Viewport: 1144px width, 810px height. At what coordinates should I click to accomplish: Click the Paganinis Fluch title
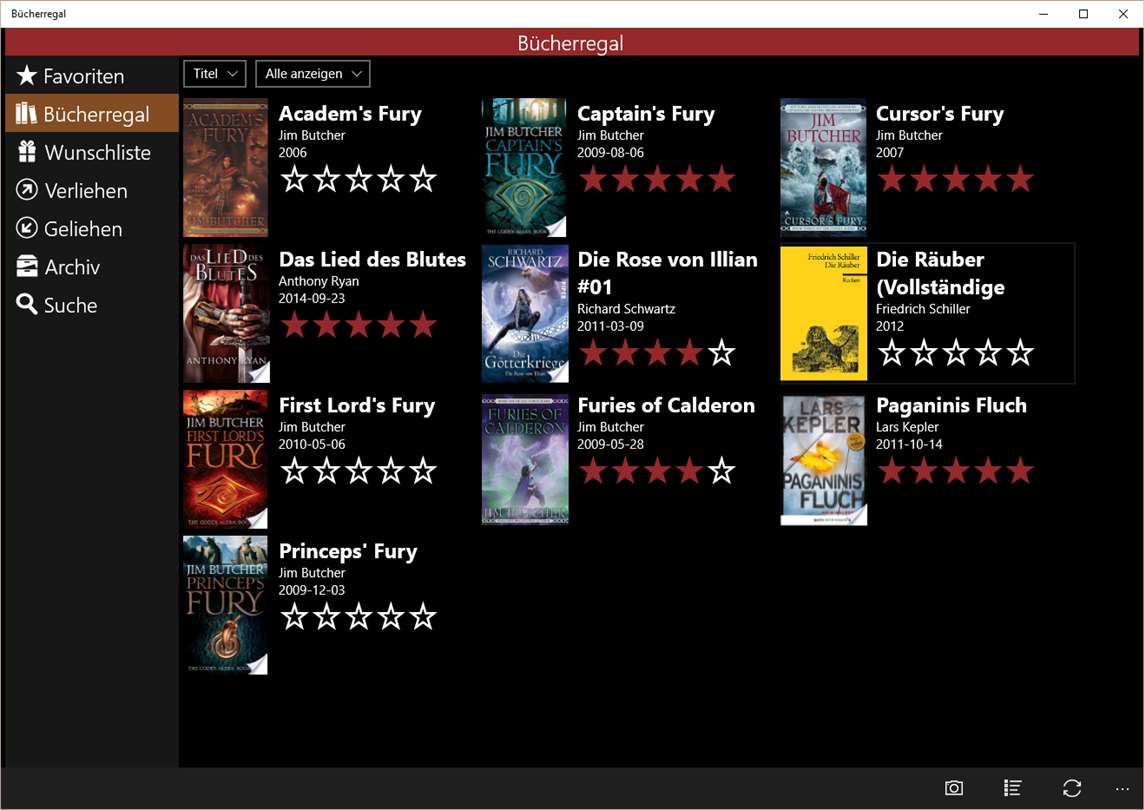951,406
